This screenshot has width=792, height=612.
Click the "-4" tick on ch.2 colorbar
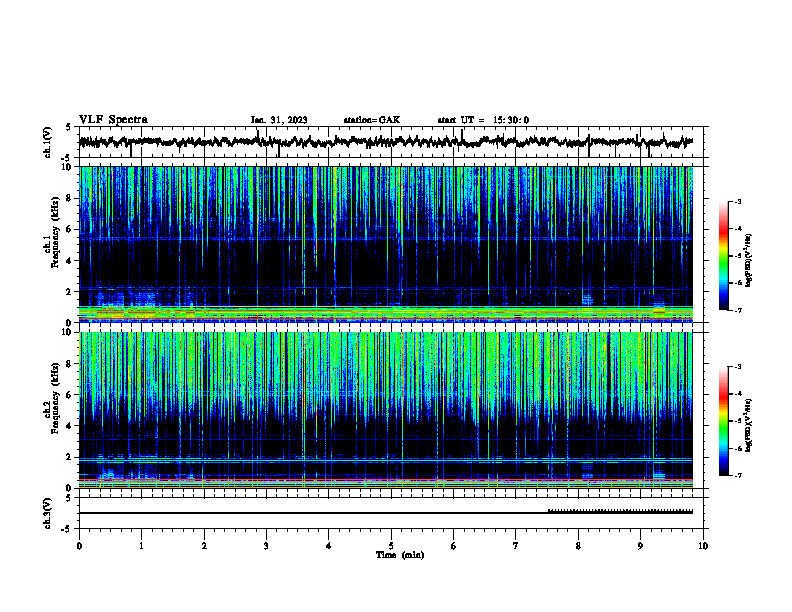pos(738,394)
